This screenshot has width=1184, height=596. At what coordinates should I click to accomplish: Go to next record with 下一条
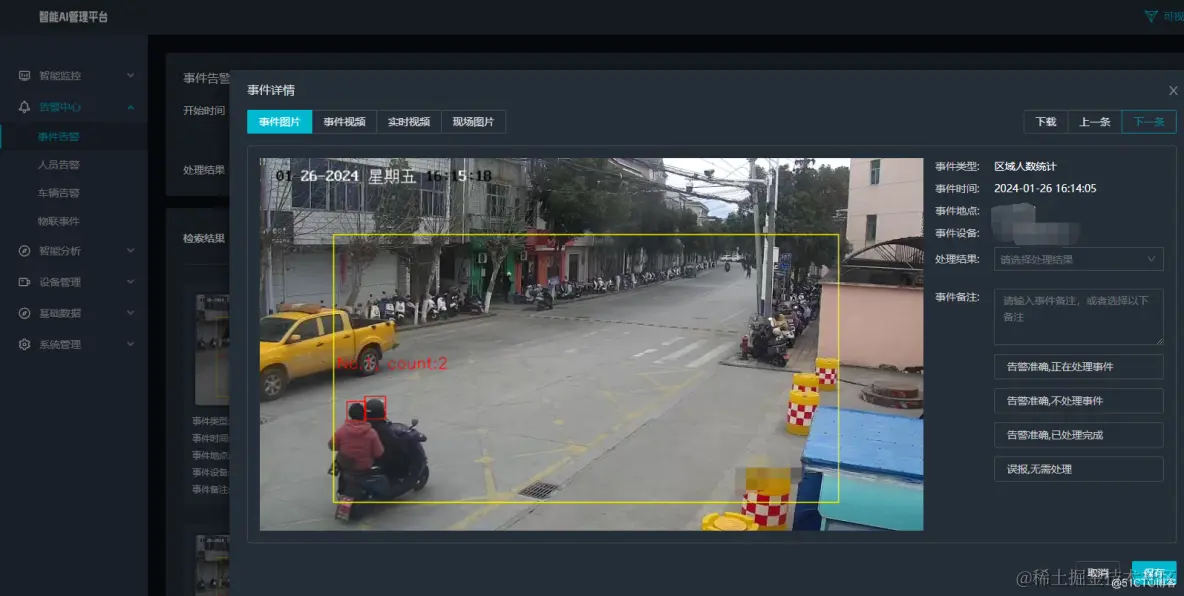pos(1149,122)
